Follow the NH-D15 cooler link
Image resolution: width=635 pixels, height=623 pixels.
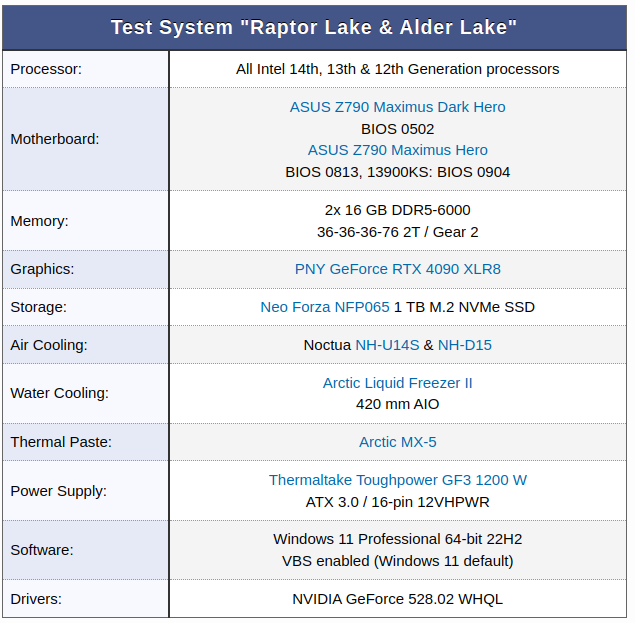[x=465, y=345]
